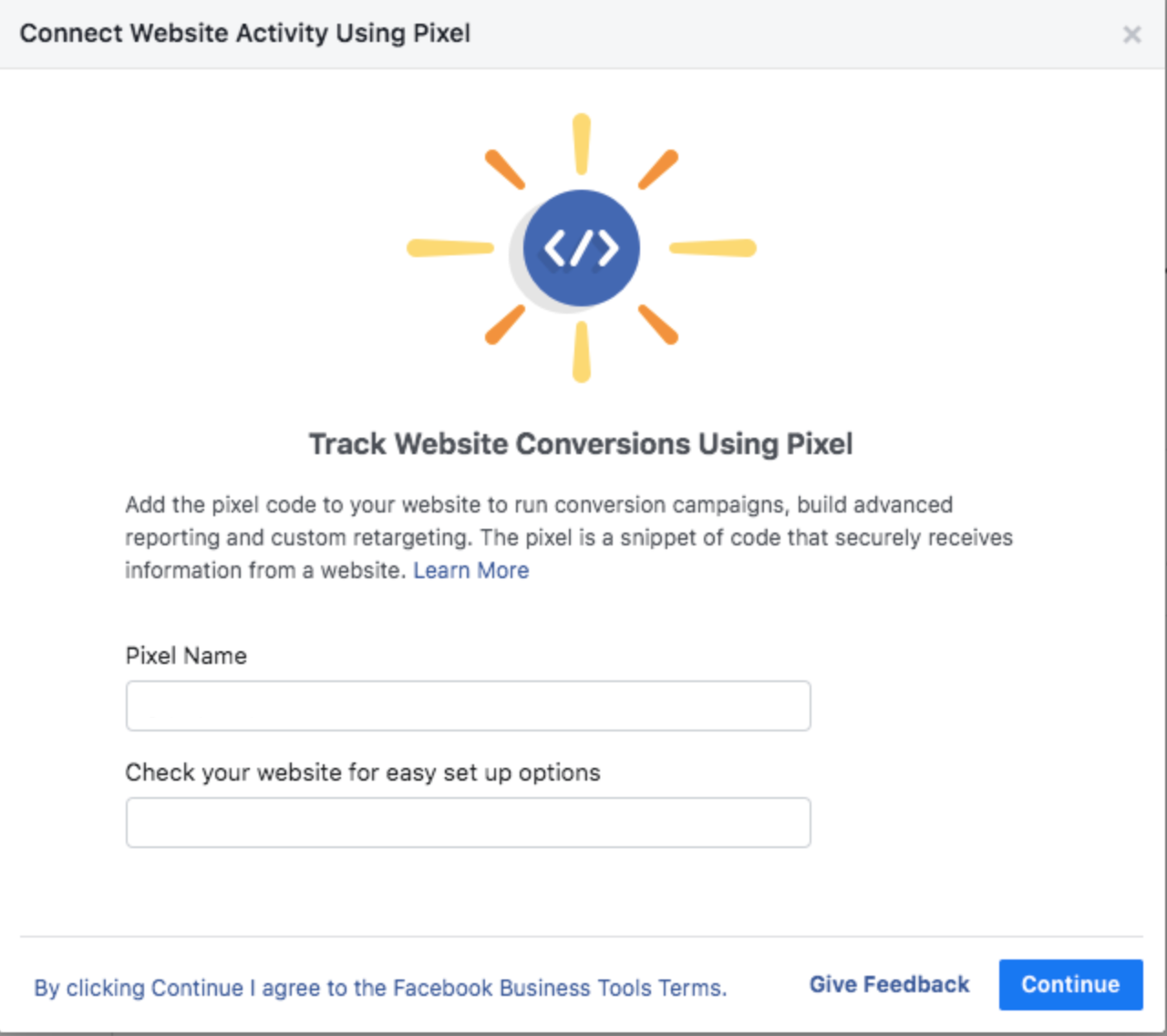Focus the Pixel Name text field
The height and width of the screenshot is (1036, 1167).
tap(468, 706)
